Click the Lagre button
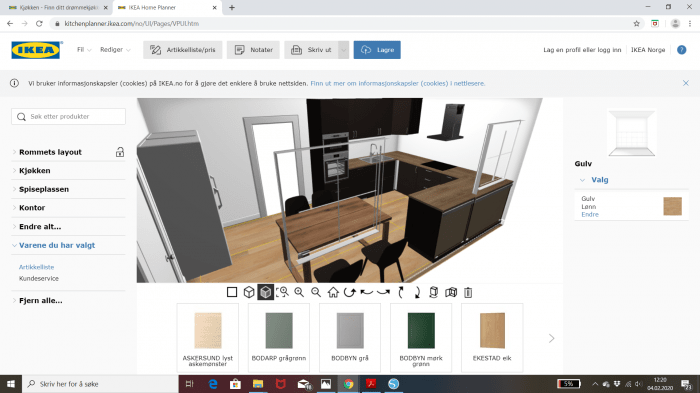Viewport: 700px width, 393px height. pos(377,50)
